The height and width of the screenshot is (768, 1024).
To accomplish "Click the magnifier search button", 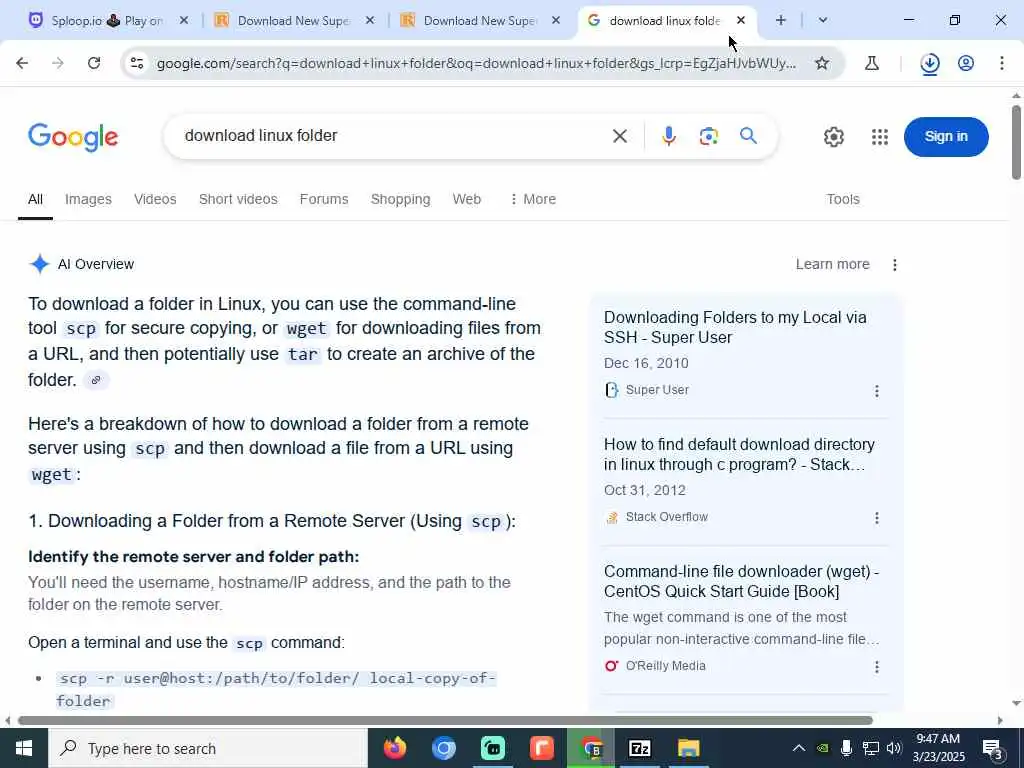I will tap(748, 136).
